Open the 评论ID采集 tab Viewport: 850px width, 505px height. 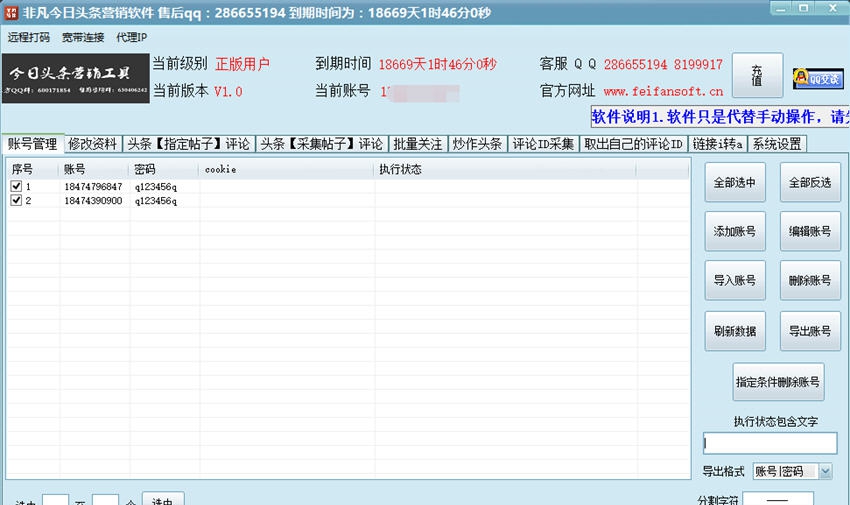[543, 144]
